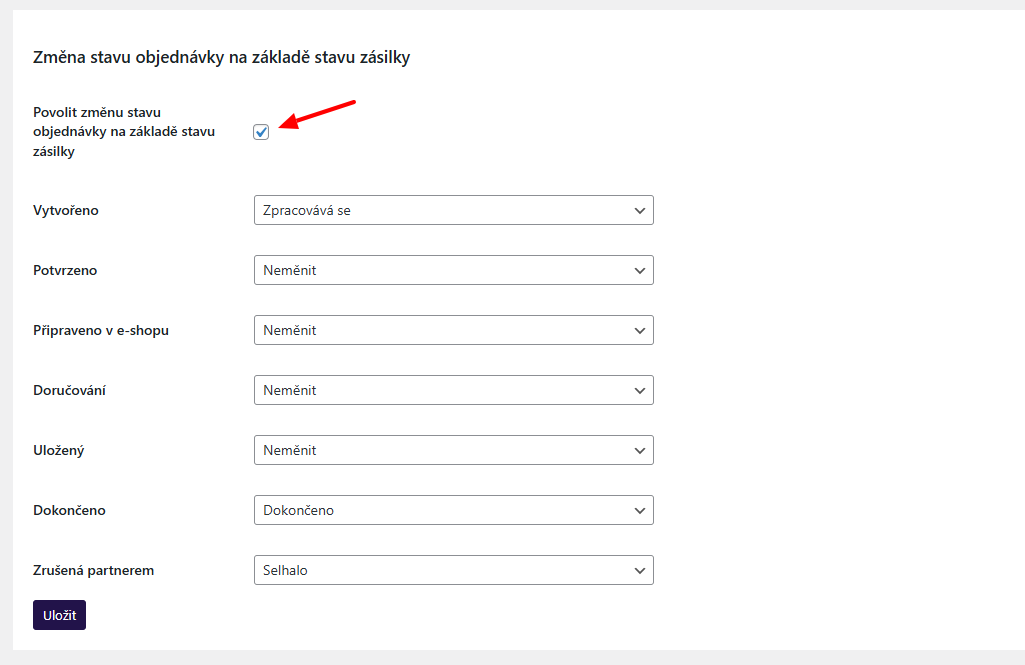Expand the Zrušená partnerem dropdown showing Selhalo
Viewport: 1025px width, 665px height.
453,570
